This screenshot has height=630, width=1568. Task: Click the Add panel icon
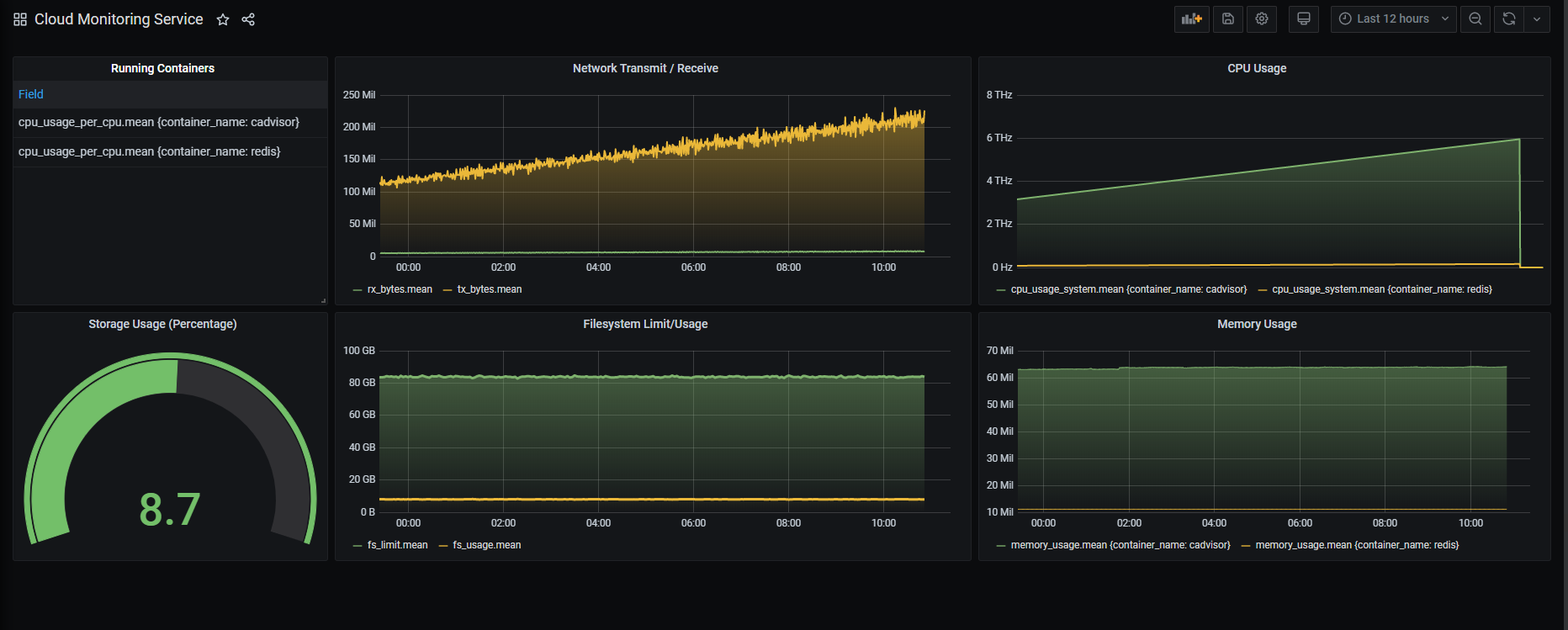pos(1191,19)
